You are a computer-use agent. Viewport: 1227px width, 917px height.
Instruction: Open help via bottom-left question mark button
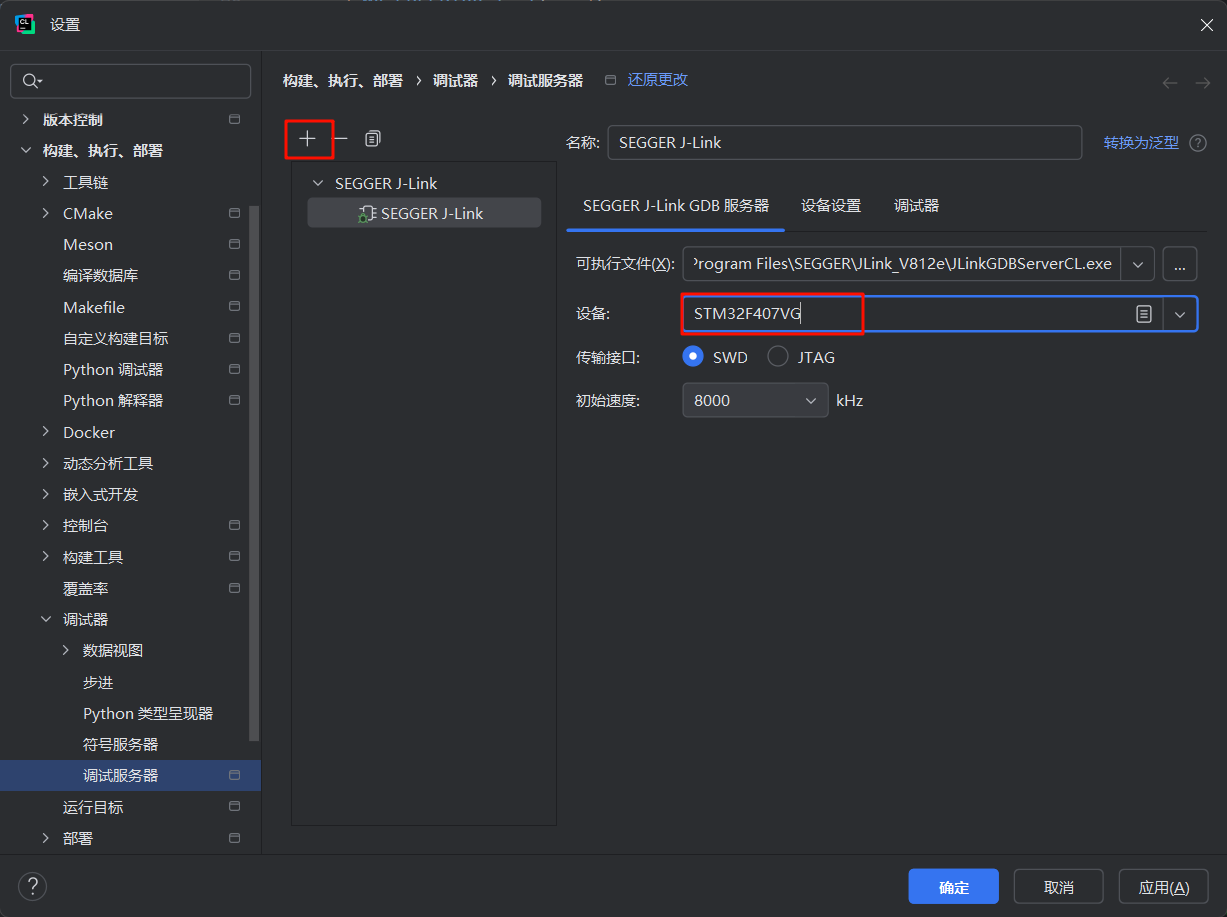tap(32, 886)
